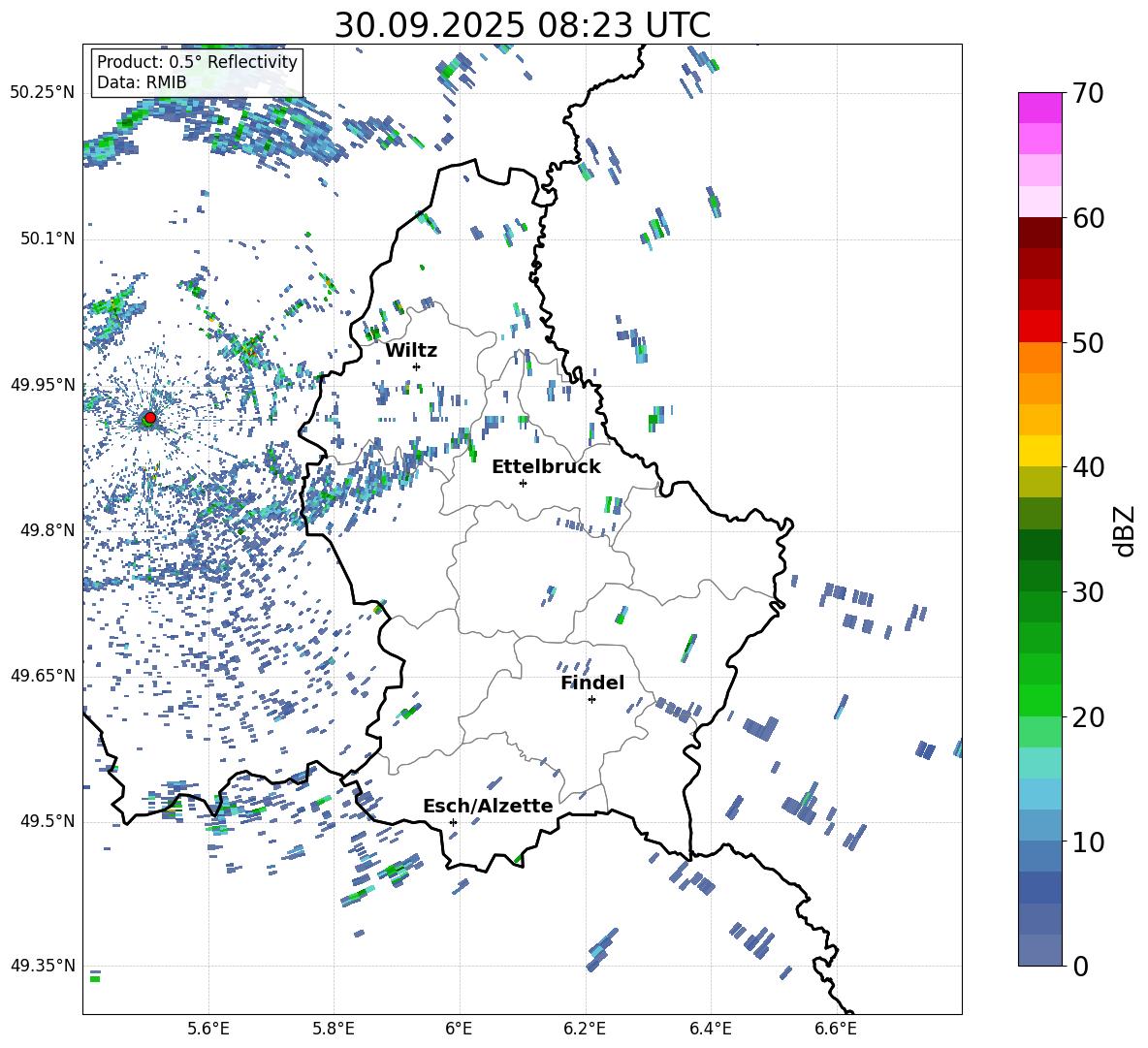Click the 49.8°N latitude label
Image resolution: width=1148 pixels, height=1048 pixels.
[x=47, y=530]
